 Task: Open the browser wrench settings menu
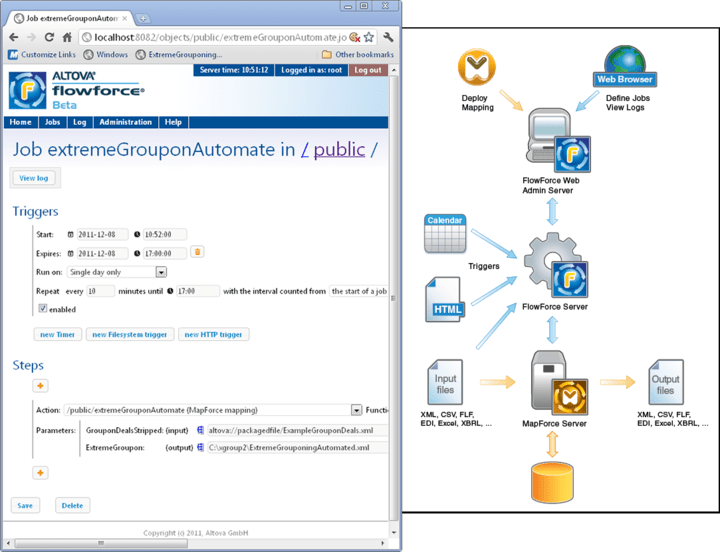pos(388,37)
